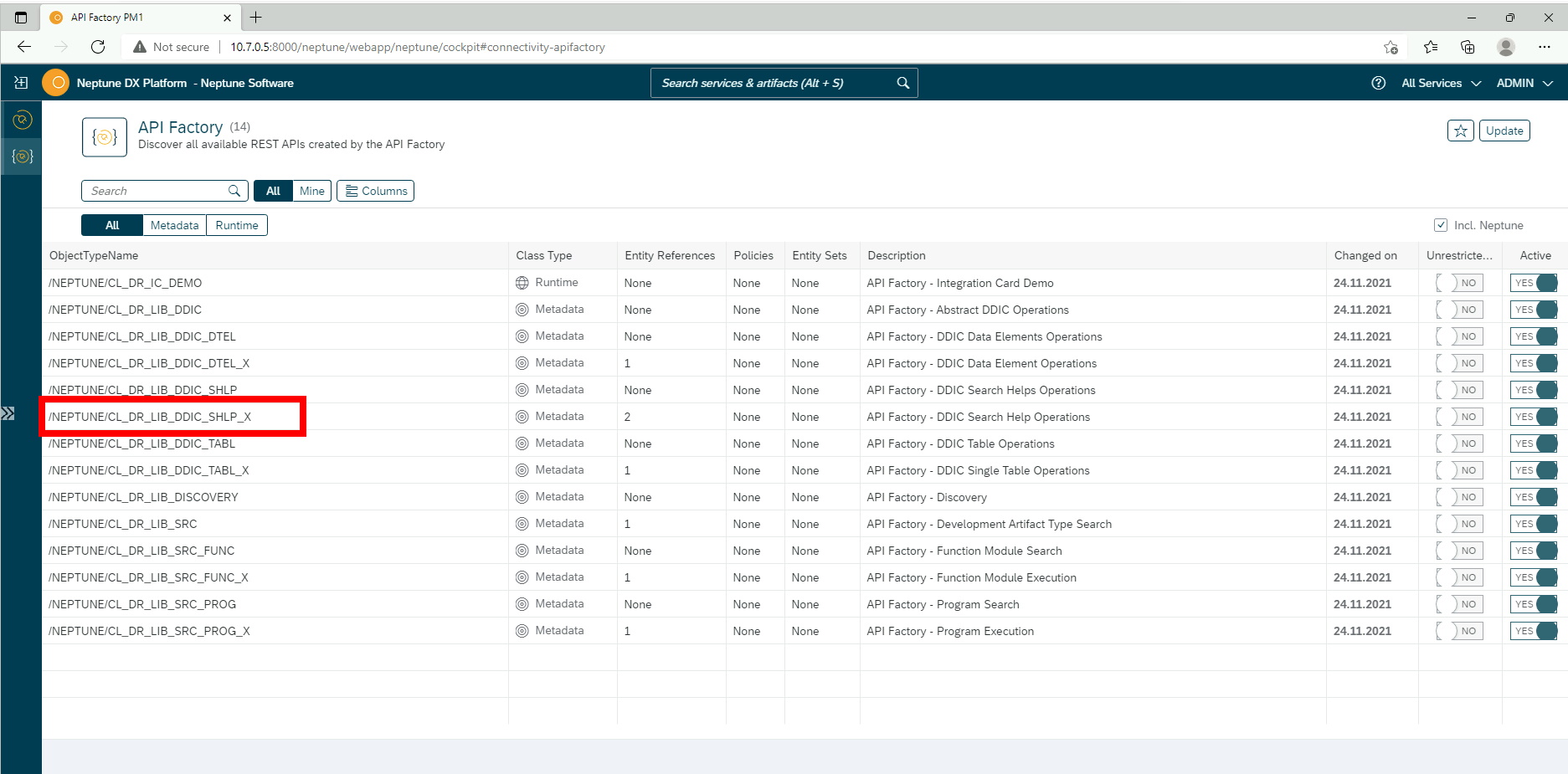1568x774 pixels.
Task: Show only Mine APIs
Action: click(x=312, y=191)
